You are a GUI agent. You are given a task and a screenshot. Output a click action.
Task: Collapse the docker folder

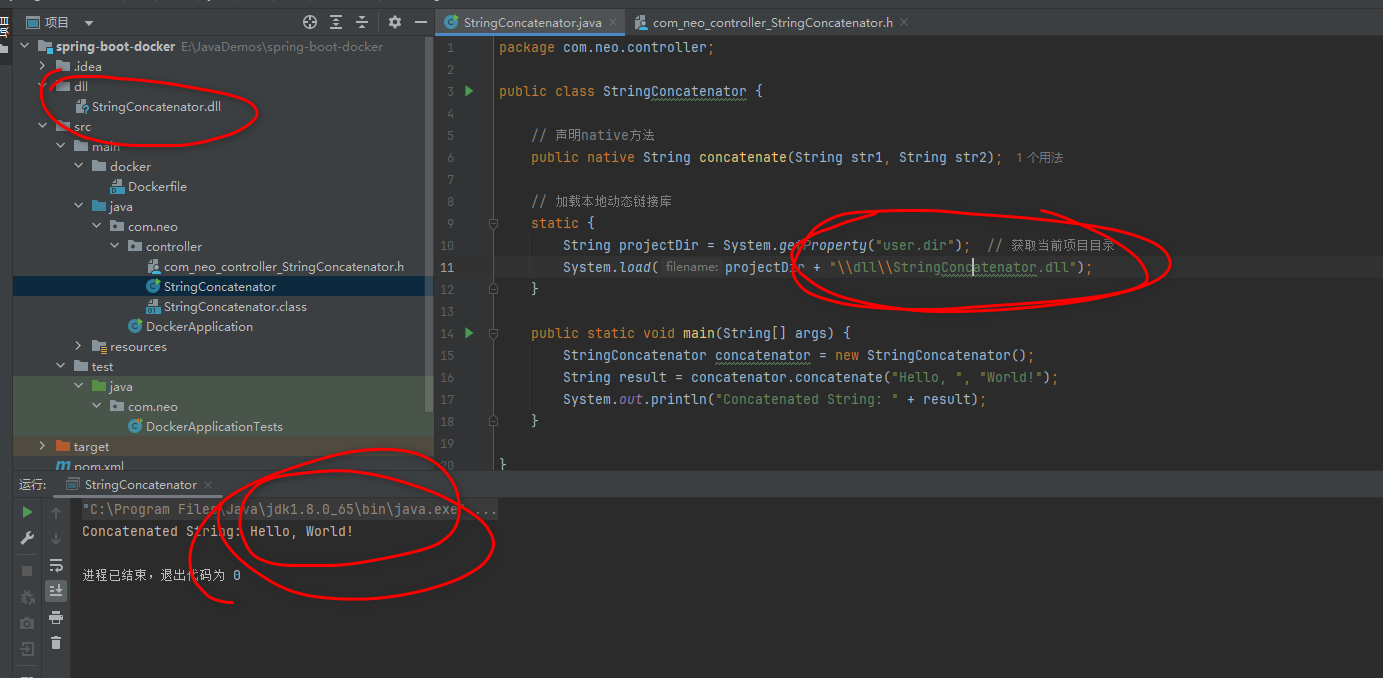click(79, 166)
